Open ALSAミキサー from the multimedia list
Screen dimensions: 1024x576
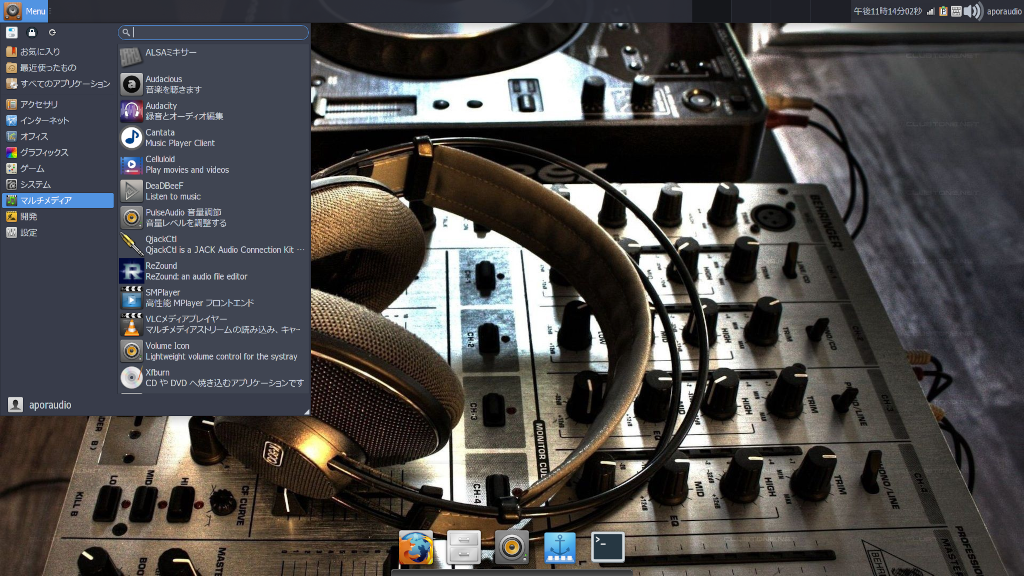point(213,57)
